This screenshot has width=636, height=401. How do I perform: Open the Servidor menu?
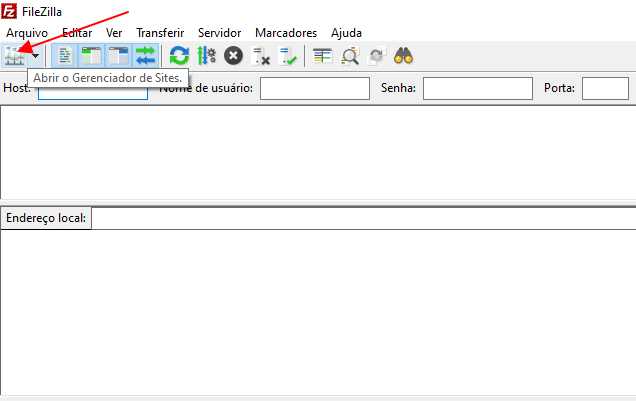point(219,33)
